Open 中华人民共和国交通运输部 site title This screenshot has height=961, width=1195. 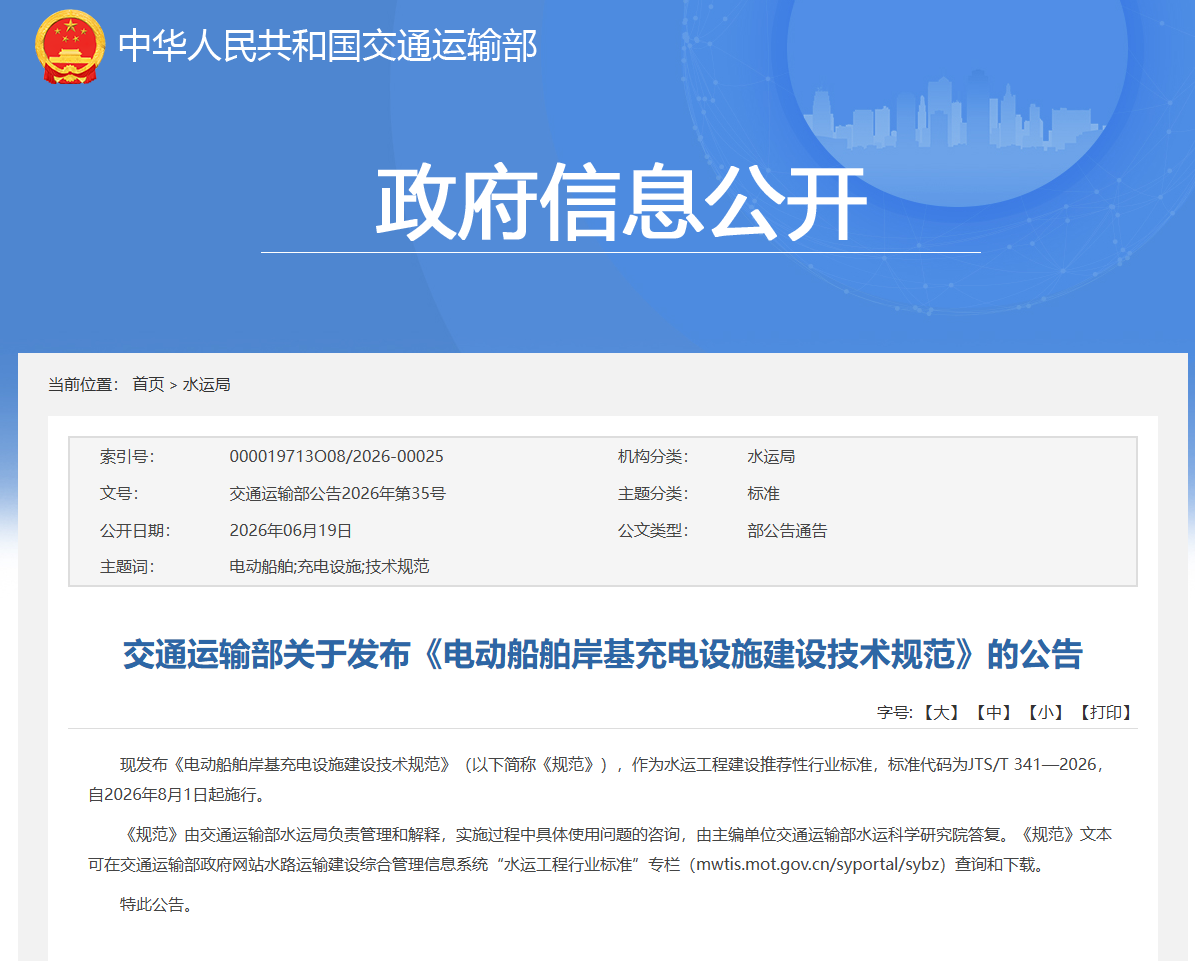pos(328,46)
